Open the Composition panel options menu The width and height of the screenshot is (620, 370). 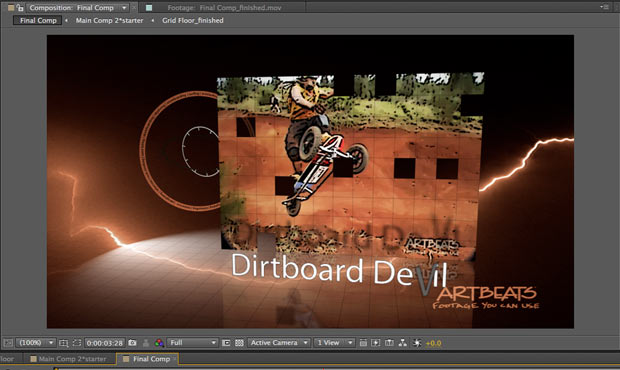tap(604, 7)
